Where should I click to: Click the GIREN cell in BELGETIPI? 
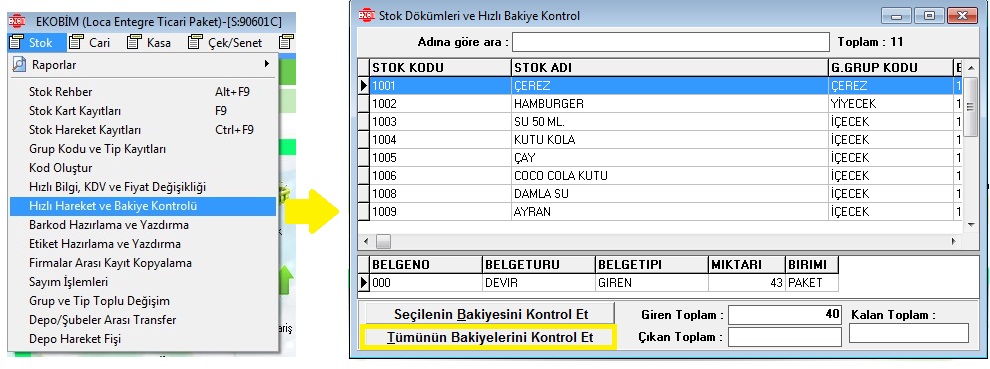(652, 282)
